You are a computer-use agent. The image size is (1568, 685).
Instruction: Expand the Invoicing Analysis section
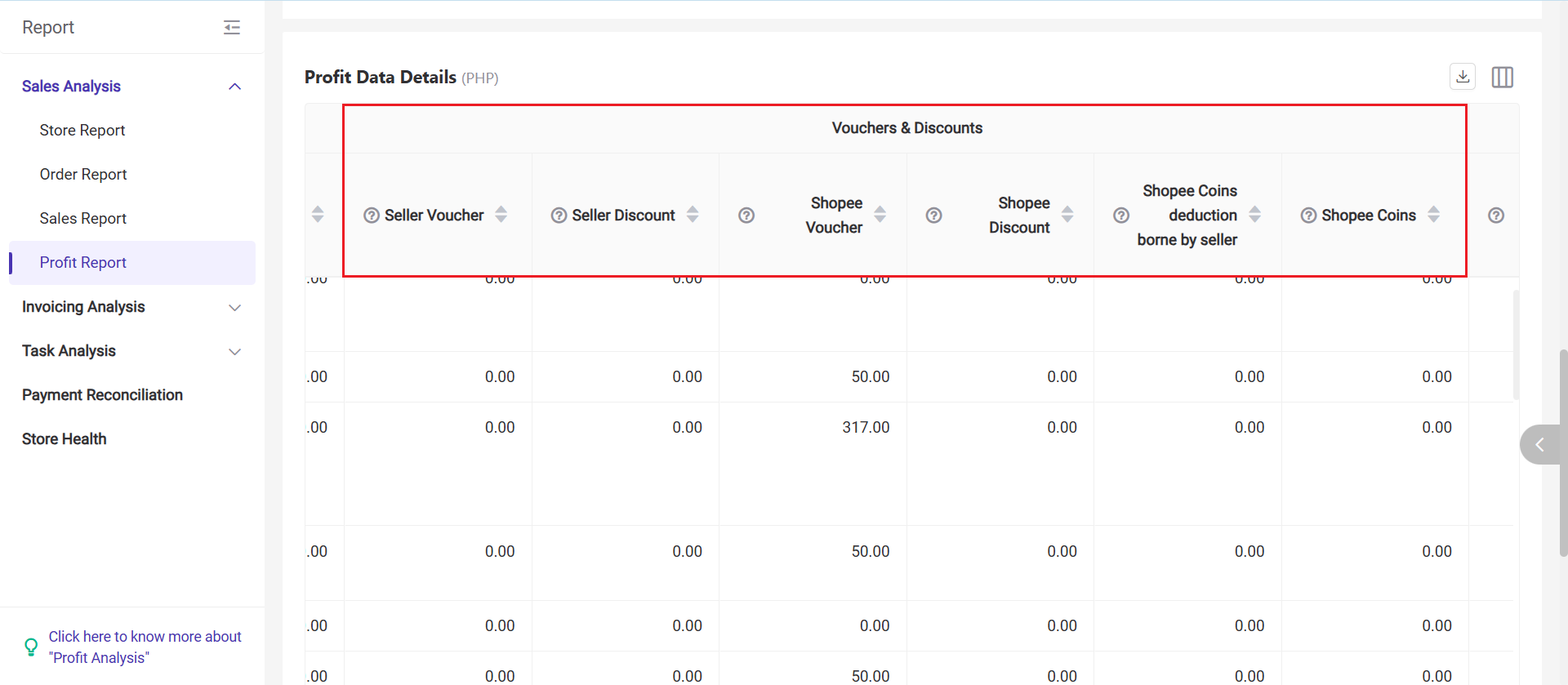pyautogui.click(x=235, y=308)
